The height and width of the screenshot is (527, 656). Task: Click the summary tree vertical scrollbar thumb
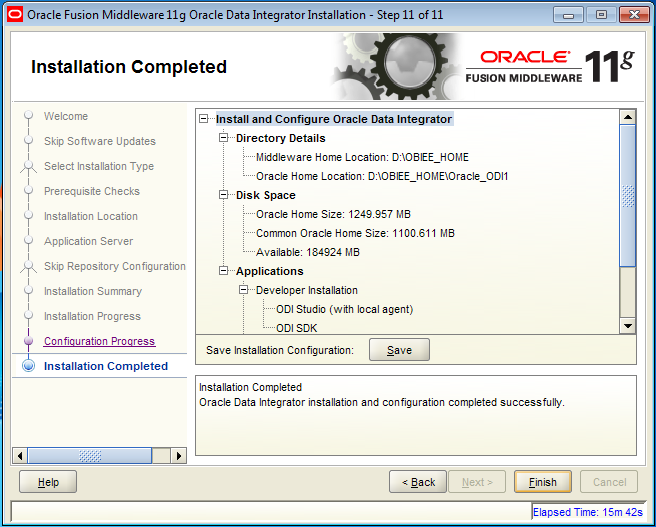point(628,195)
